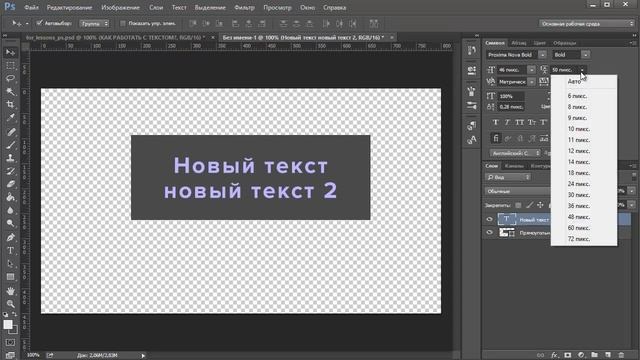Open the Метрическ kerning dropdown
The height and width of the screenshot is (360, 640).
(531, 82)
